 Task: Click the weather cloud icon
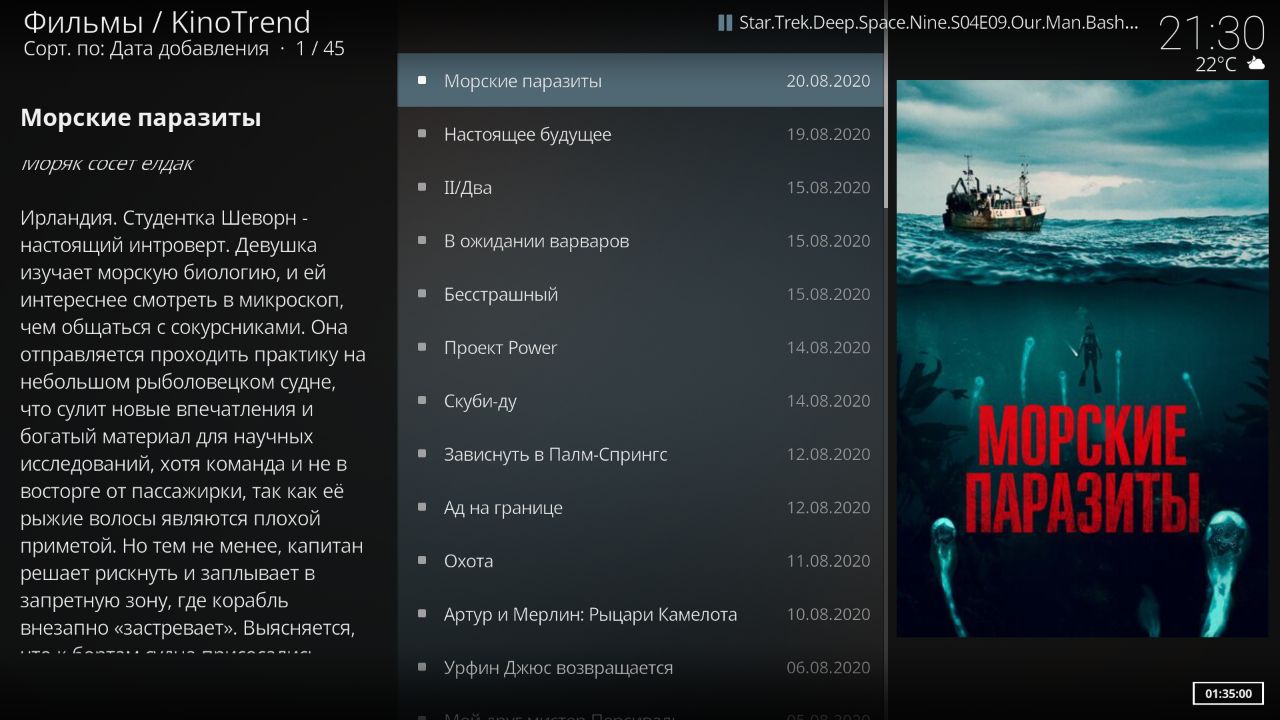pyautogui.click(x=1256, y=64)
